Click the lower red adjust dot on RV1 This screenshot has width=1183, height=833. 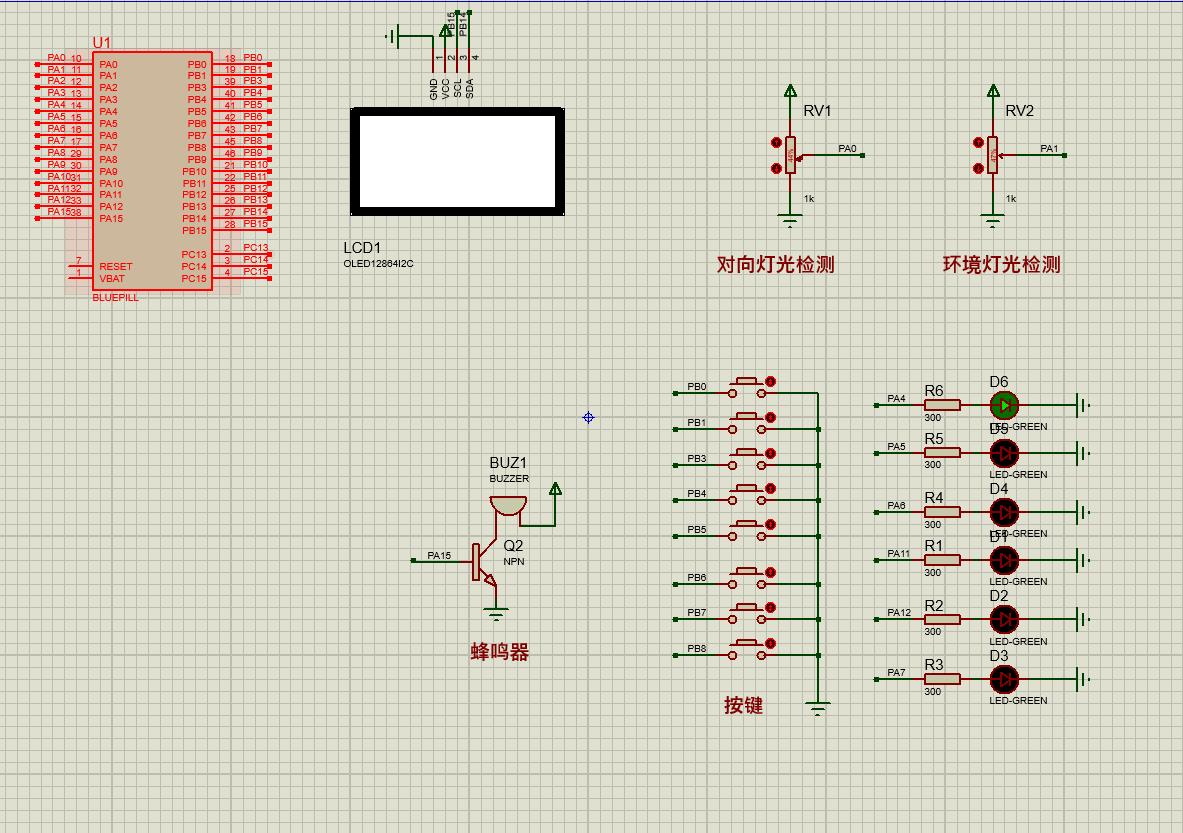tap(776, 168)
